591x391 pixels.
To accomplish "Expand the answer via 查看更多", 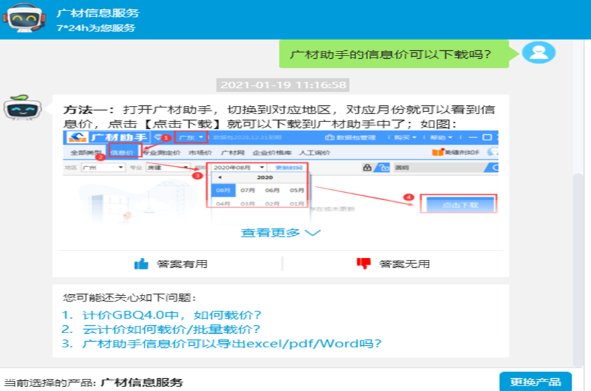I will click(280, 233).
